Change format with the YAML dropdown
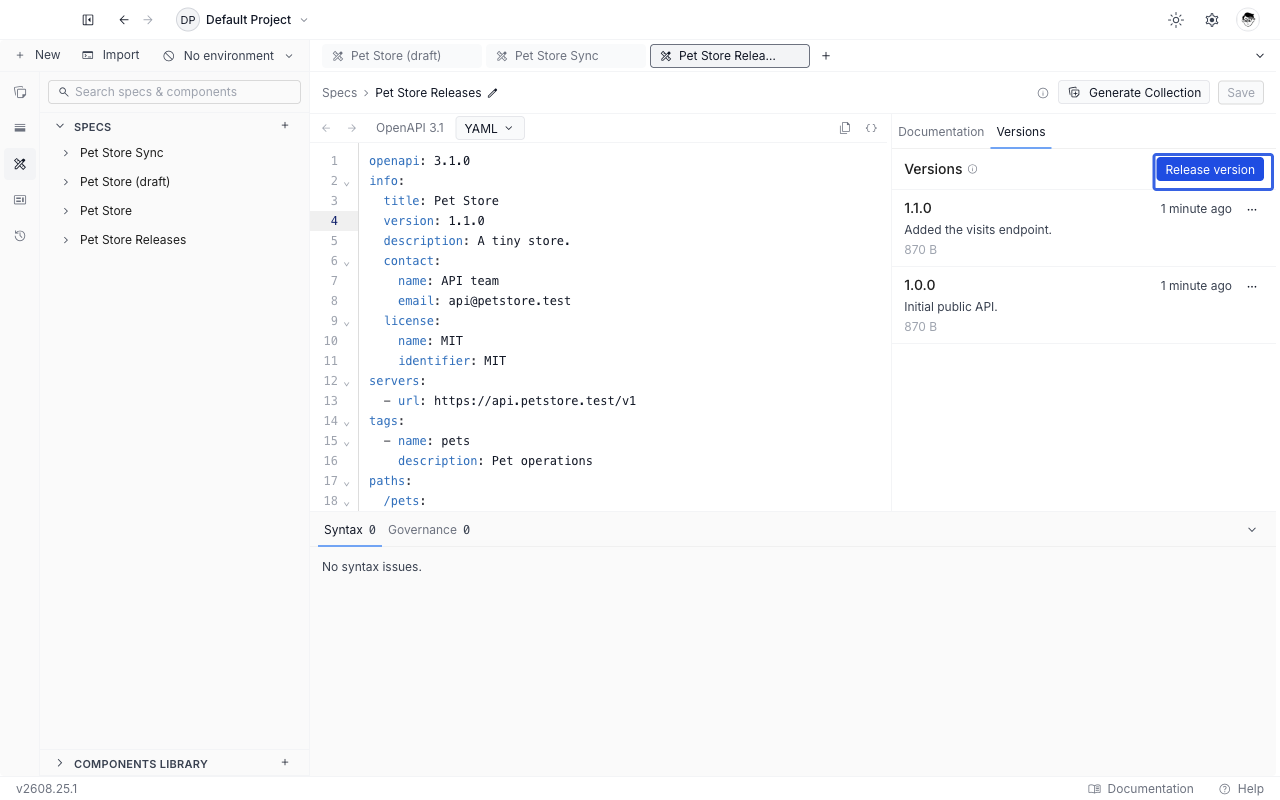 pos(490,128)
